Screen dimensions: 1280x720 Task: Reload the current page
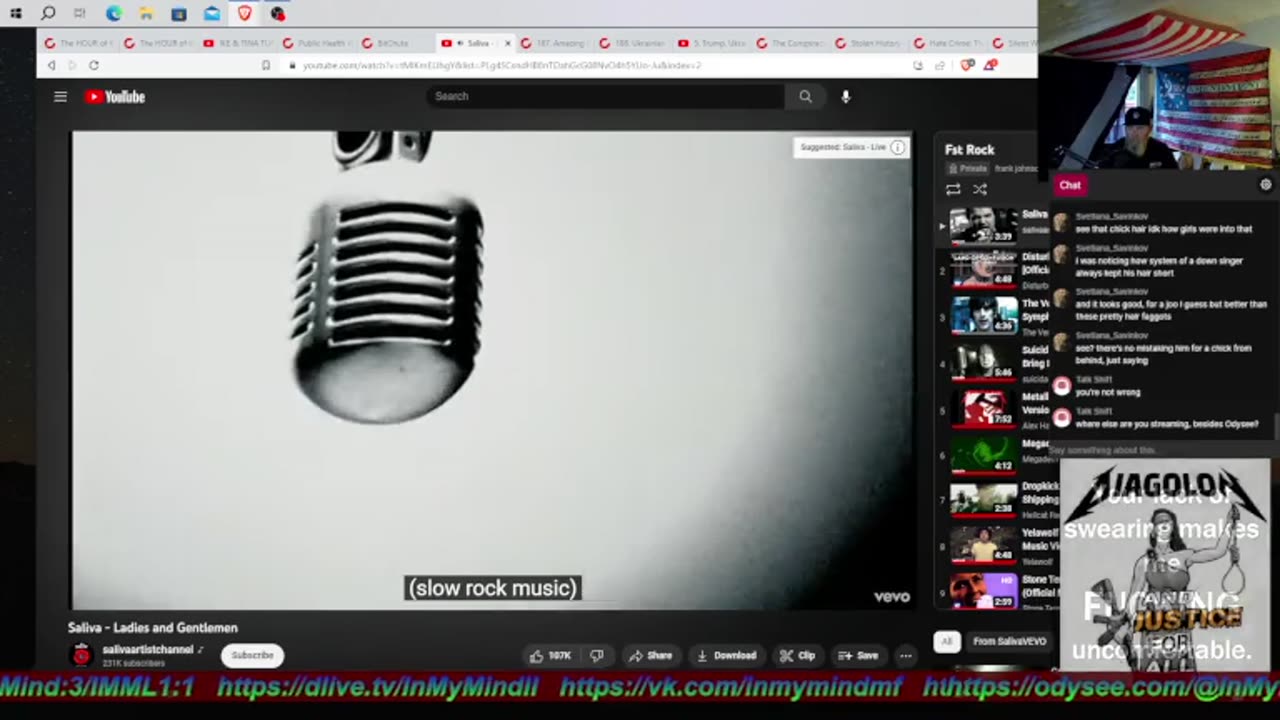tap(94, 65)
